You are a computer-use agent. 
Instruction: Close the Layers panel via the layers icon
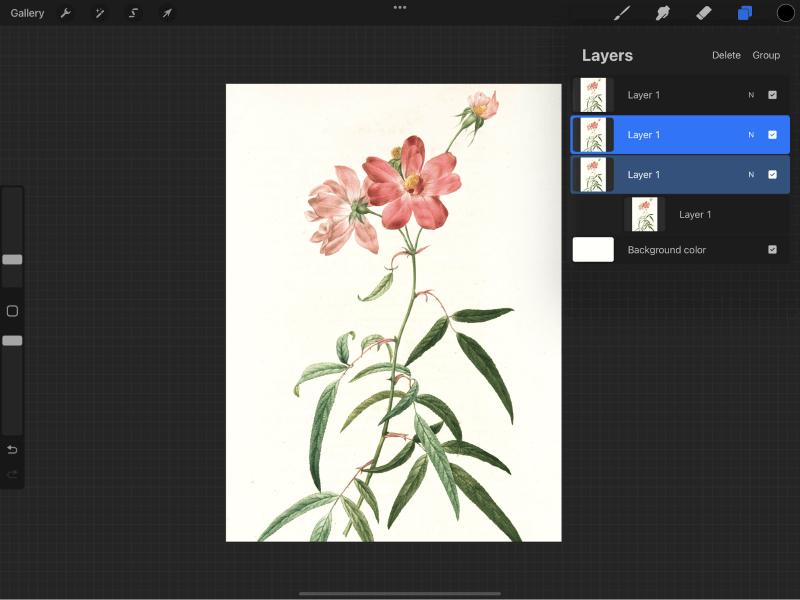(745, 13)
